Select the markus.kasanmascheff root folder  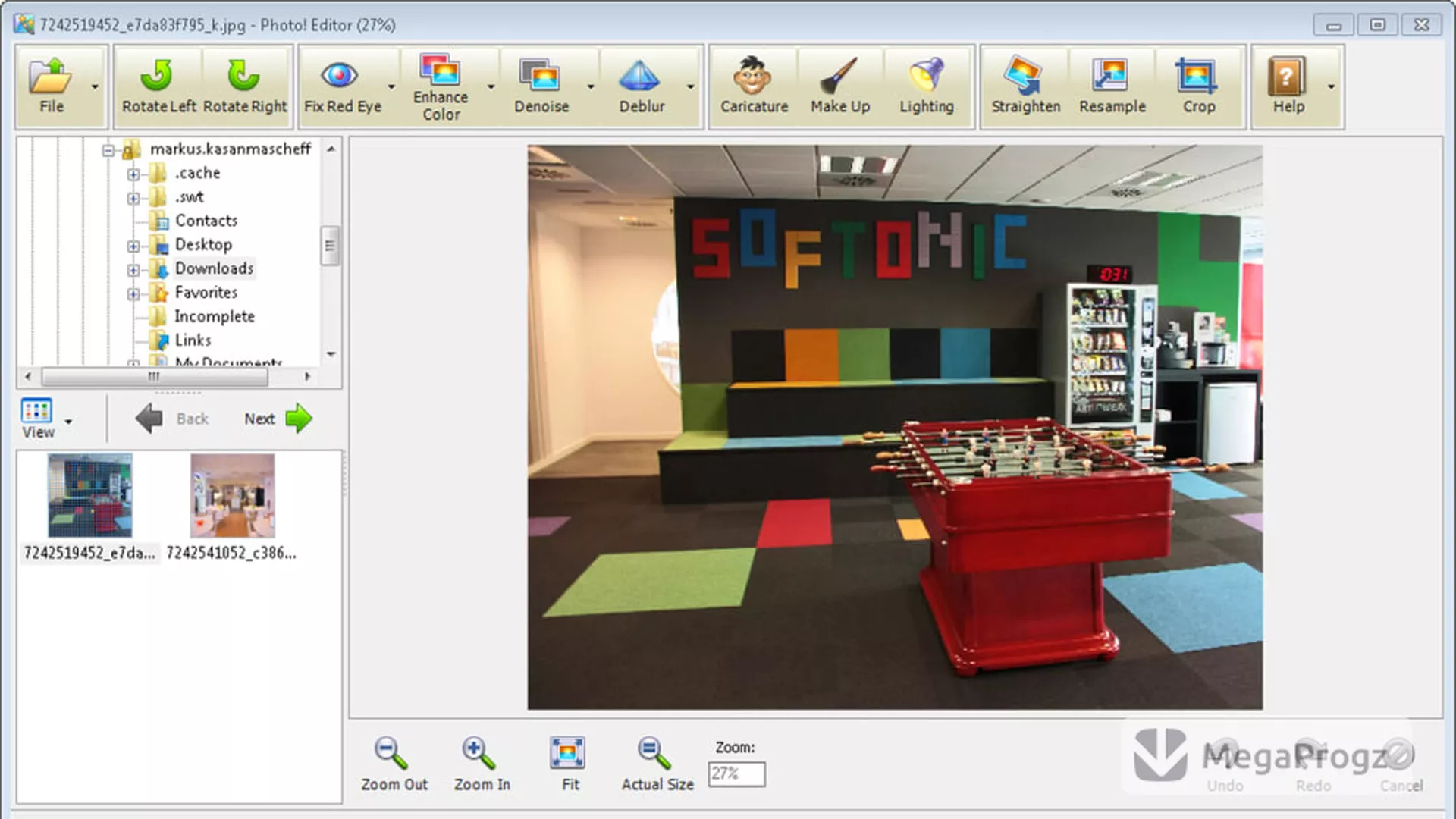click(x=231, y=149)
